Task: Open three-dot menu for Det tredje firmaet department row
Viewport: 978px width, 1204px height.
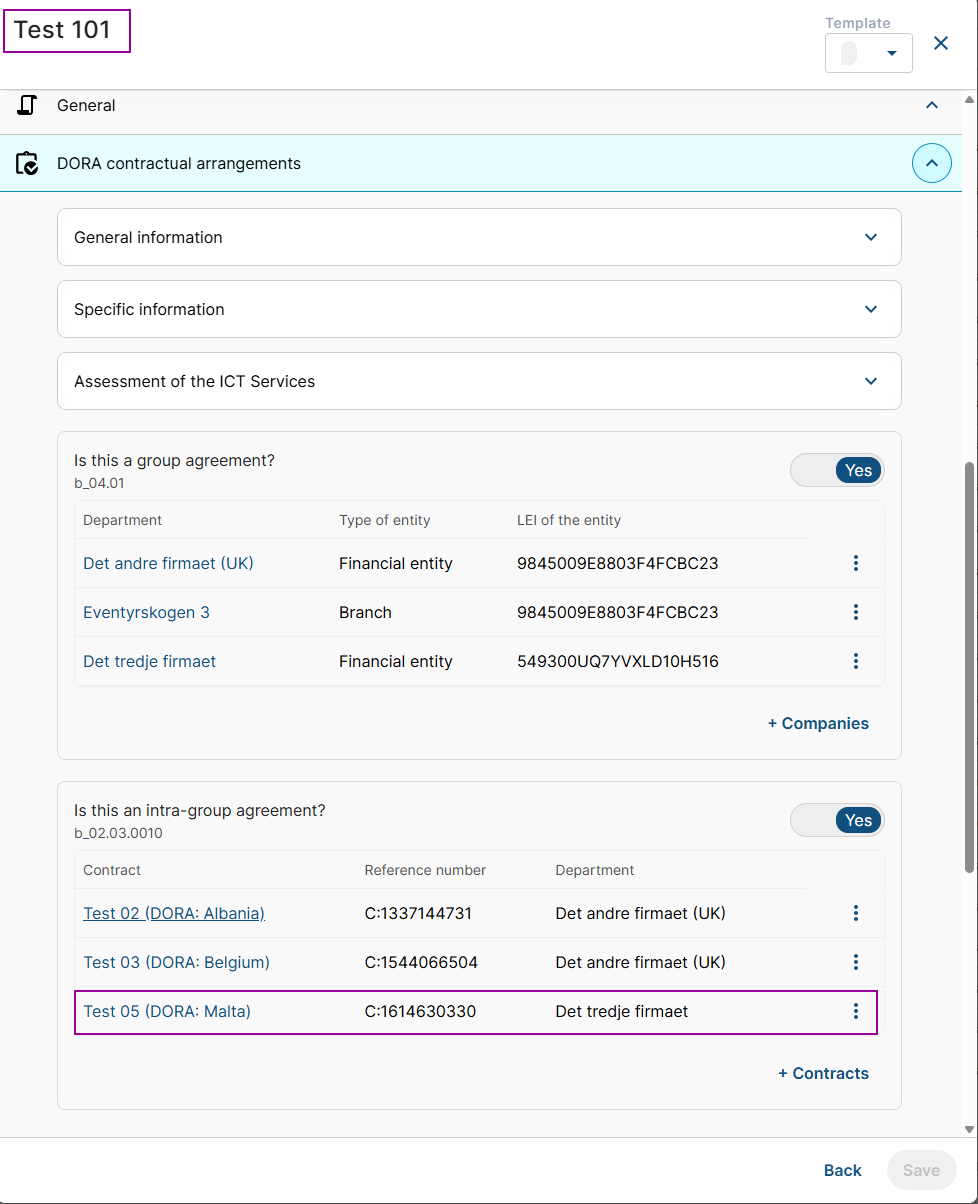Action: pos(855,661)
